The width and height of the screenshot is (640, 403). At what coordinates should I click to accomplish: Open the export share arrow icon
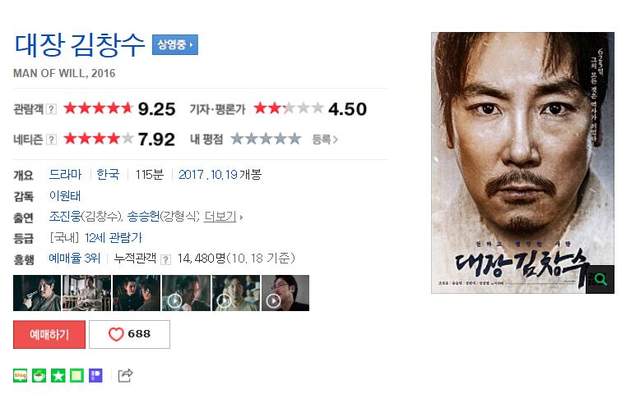click(x=125, y=375)
